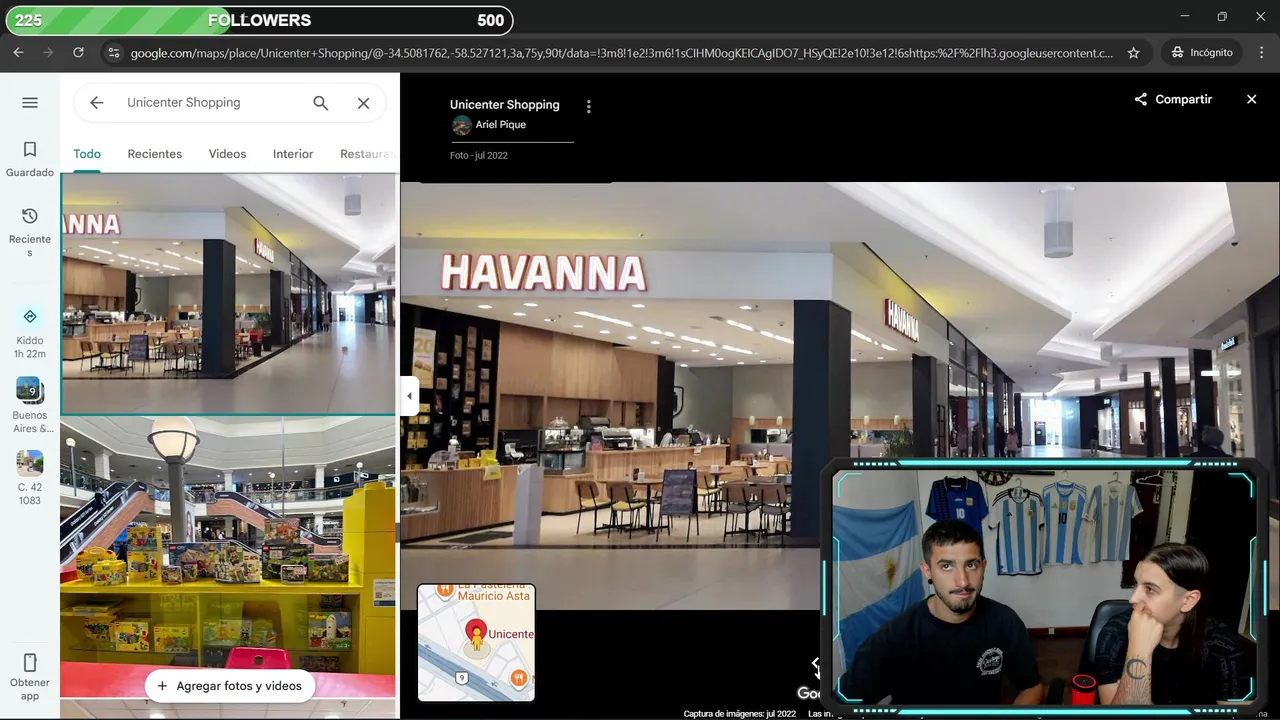Click browser forward arrow
This screenshot has height=720, width=1280.
tap(48, 52)
